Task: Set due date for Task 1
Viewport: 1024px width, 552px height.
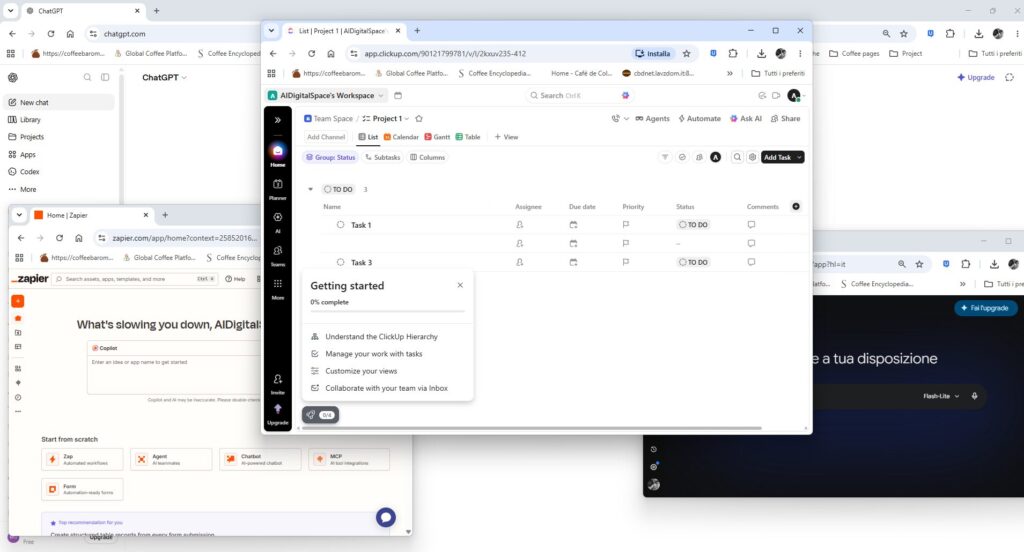Action: 573,225
